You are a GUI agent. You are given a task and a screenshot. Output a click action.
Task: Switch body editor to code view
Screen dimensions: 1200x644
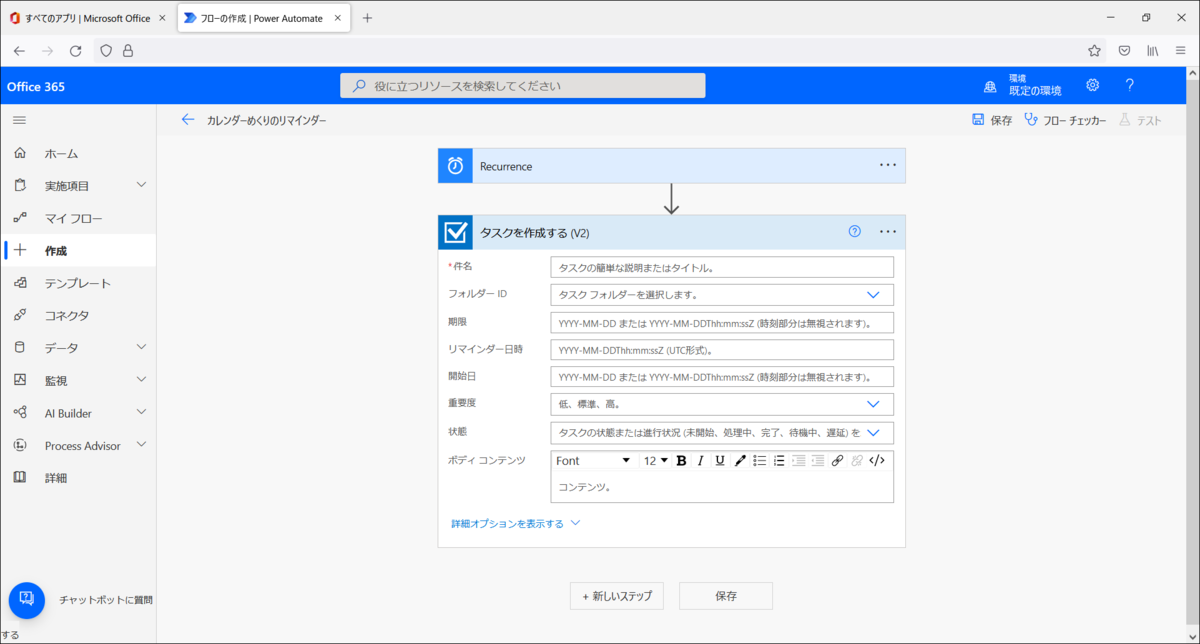tap(877, 461)
